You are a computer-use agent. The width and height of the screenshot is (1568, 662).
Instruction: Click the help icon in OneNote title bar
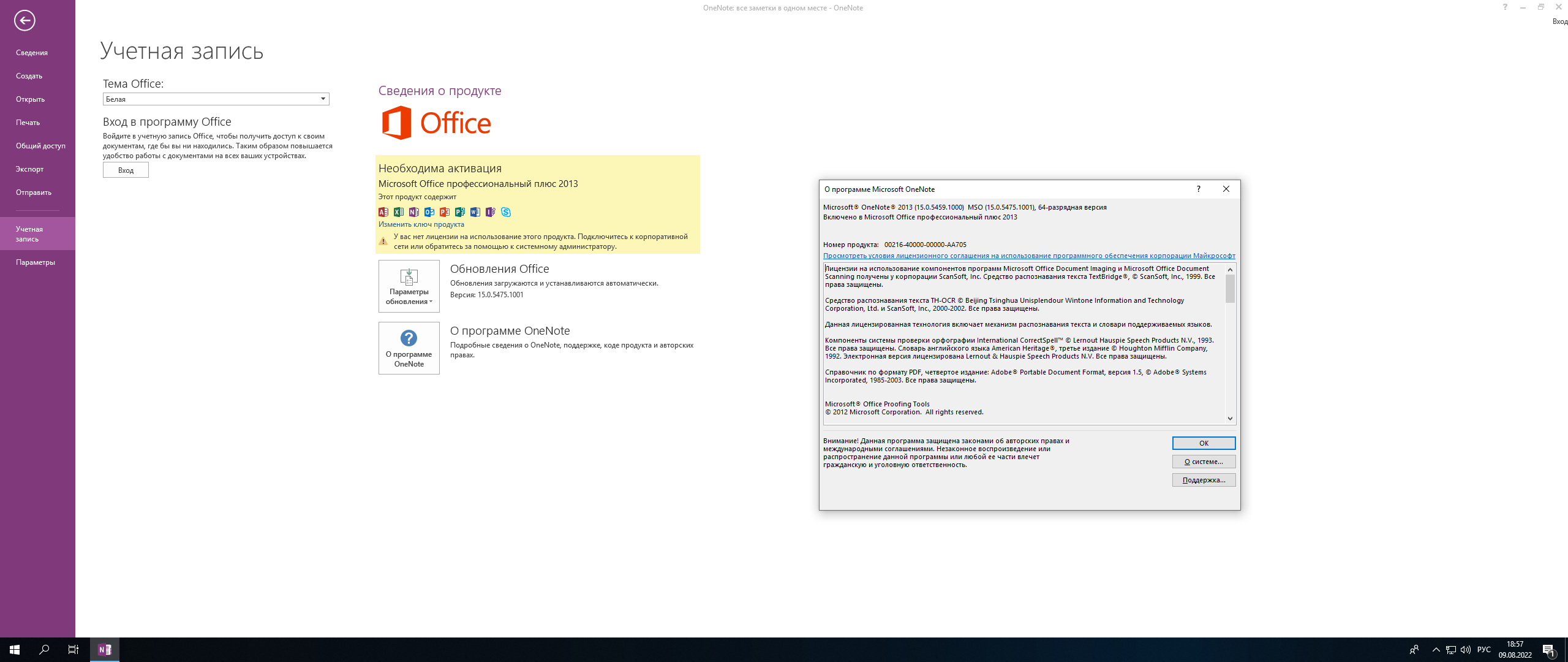click(1505, 7)
